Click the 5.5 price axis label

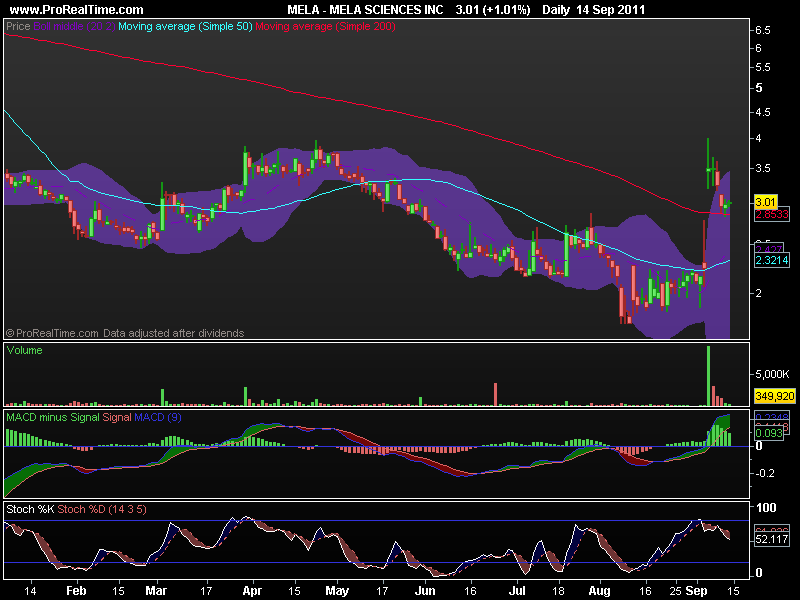point(762,67)
